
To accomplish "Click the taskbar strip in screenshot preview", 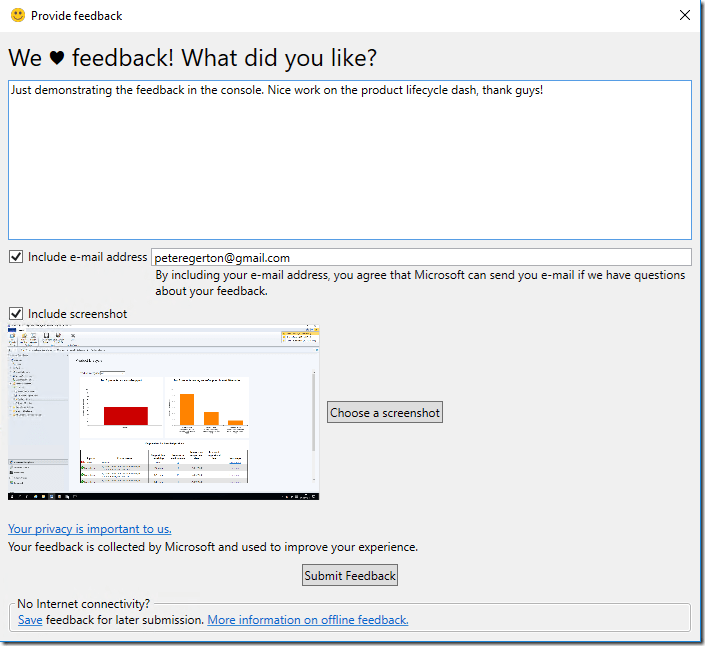I will point(163,496).
